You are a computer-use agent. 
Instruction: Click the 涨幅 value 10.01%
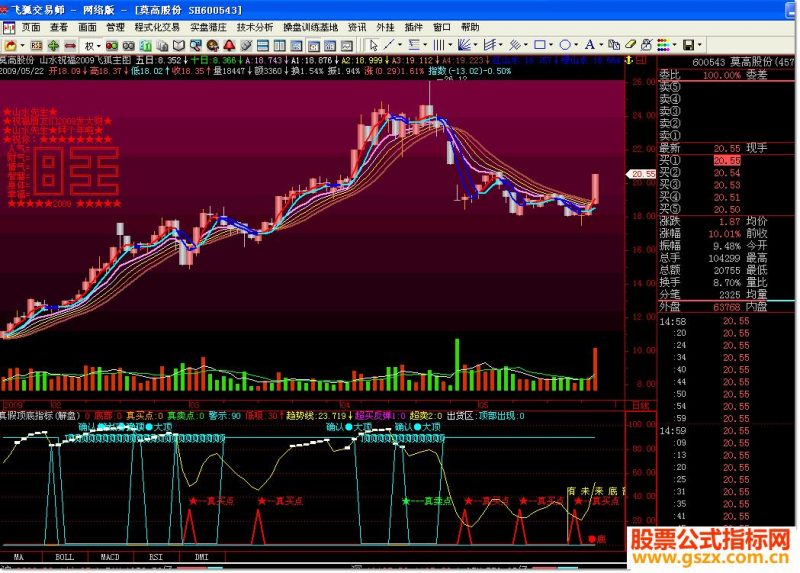tap(724, 234)
